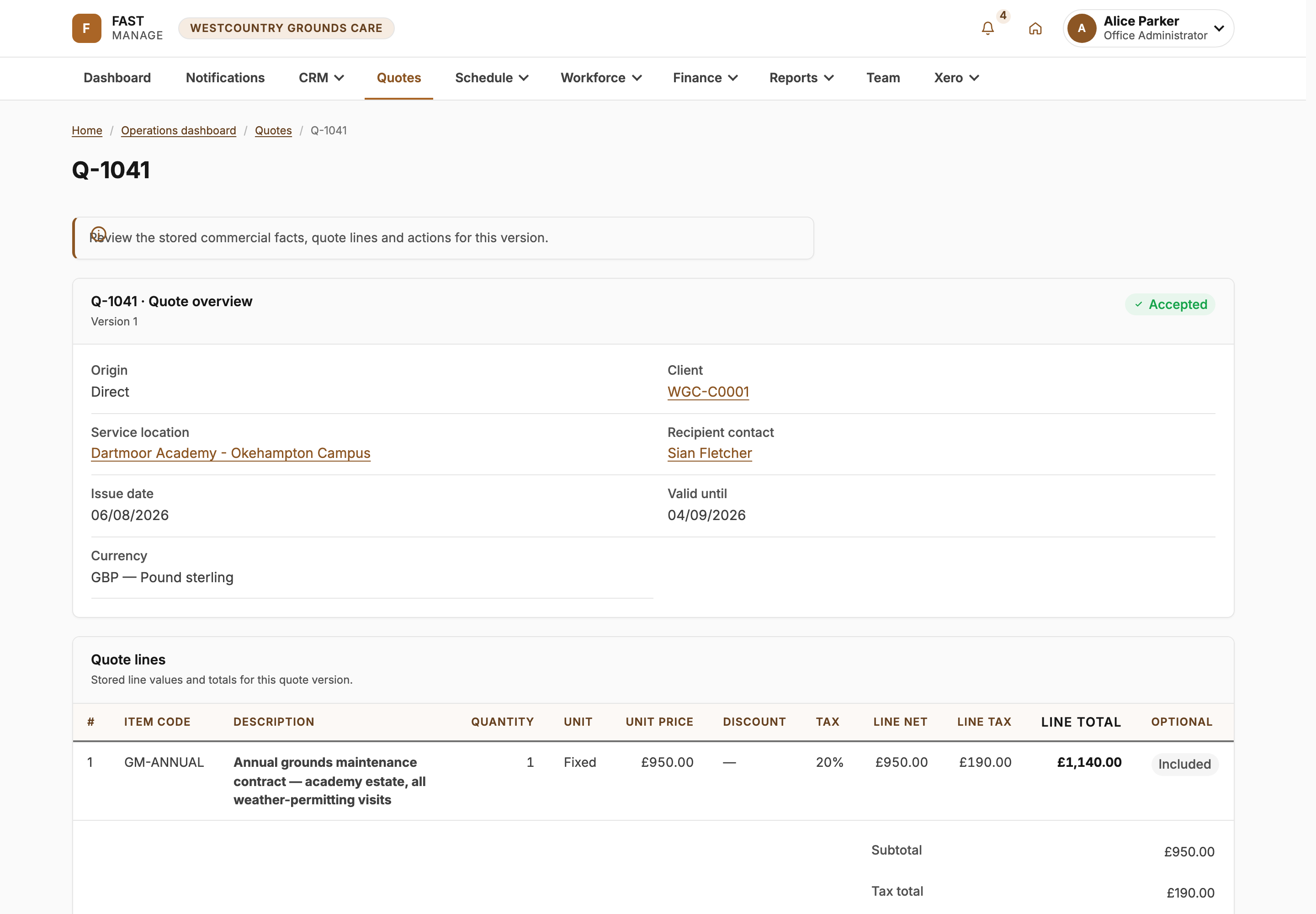The height and width of the screenshot is (914, 1316).
Task: Open the notifications bell icon
Action: pos(987,28)
